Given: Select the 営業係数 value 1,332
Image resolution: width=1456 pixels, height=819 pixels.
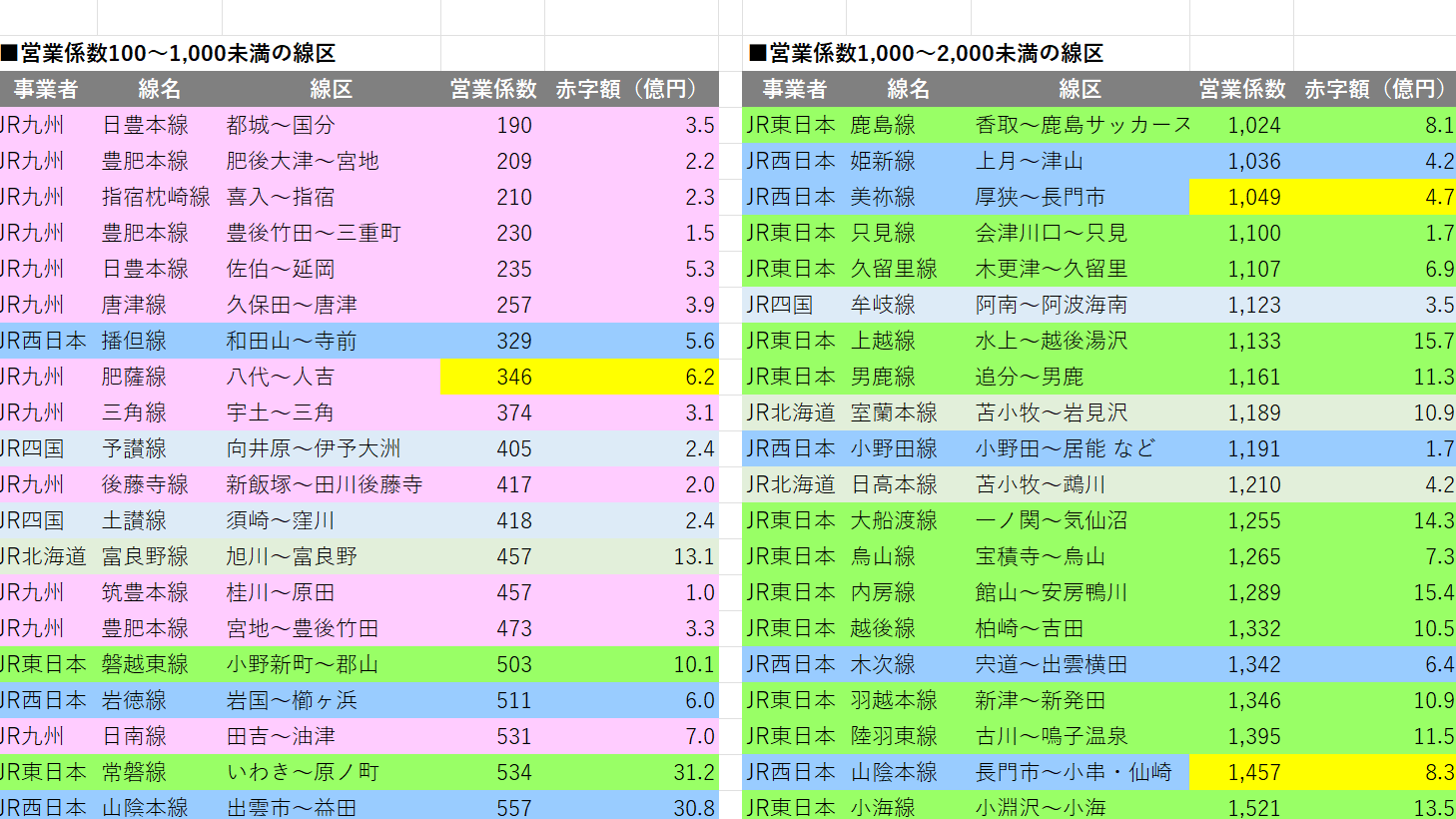Looking at the screenshot, I should (x=1242, y=628).
